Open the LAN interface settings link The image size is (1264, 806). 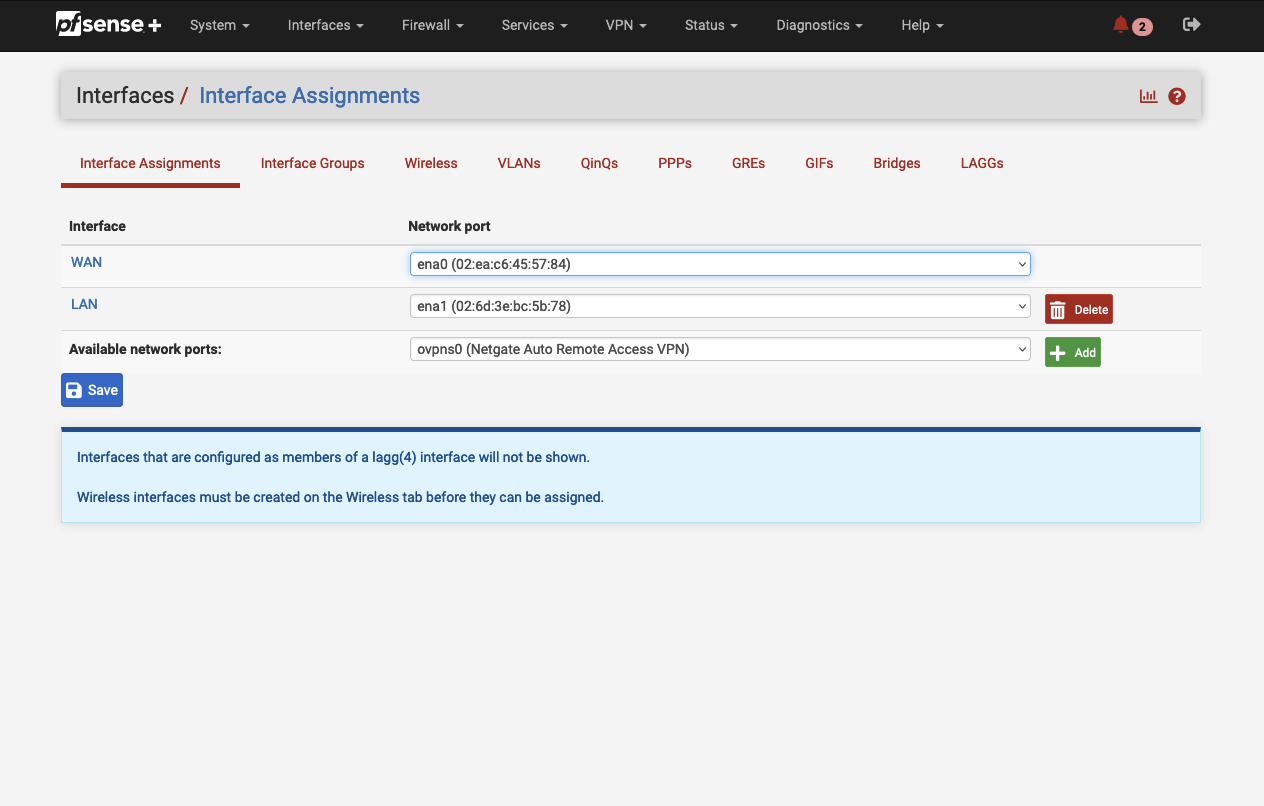tap(84, 304)
